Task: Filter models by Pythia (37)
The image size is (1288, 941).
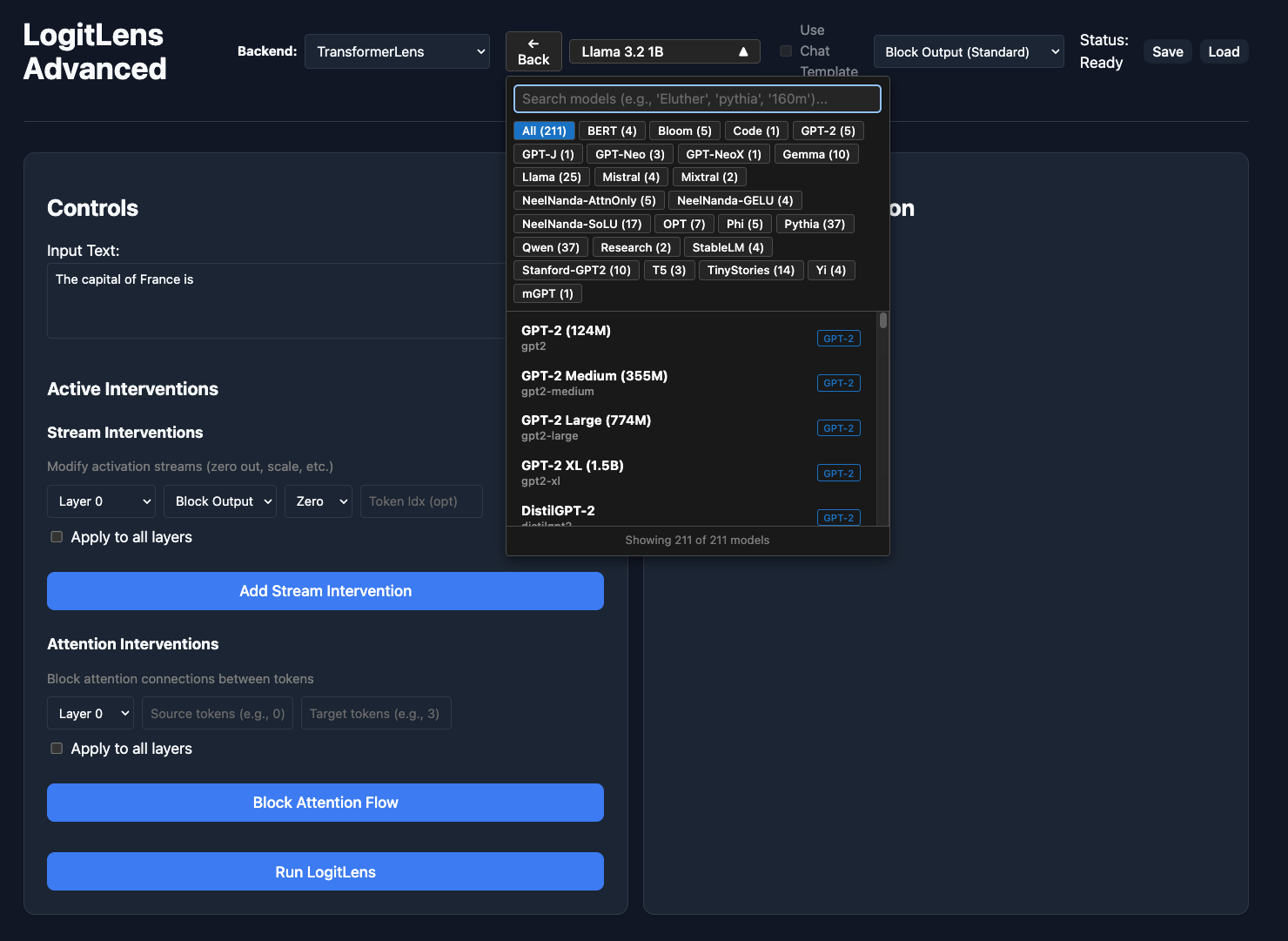Action: [x=815, y=224]
